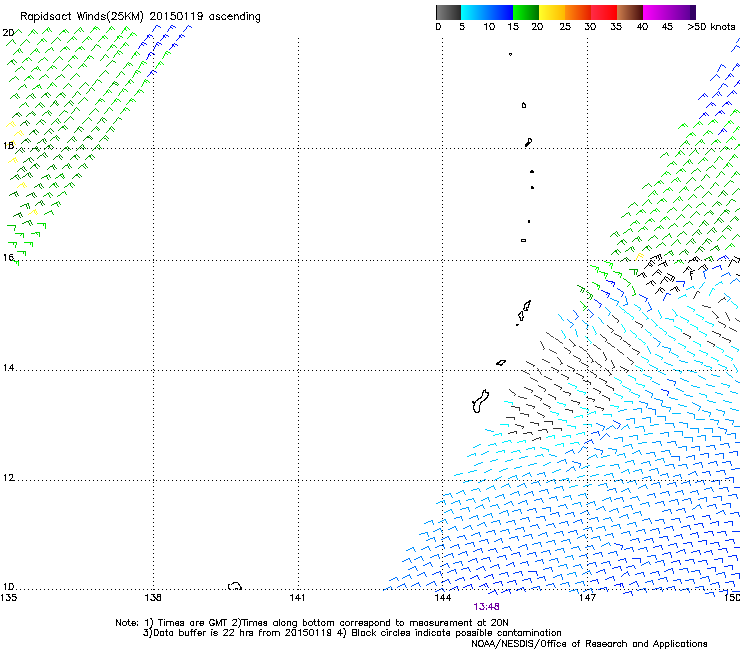Click the 'Times are GMT' note line
Viewport: 740px width, 650px height.
click(x=312, y=623)
